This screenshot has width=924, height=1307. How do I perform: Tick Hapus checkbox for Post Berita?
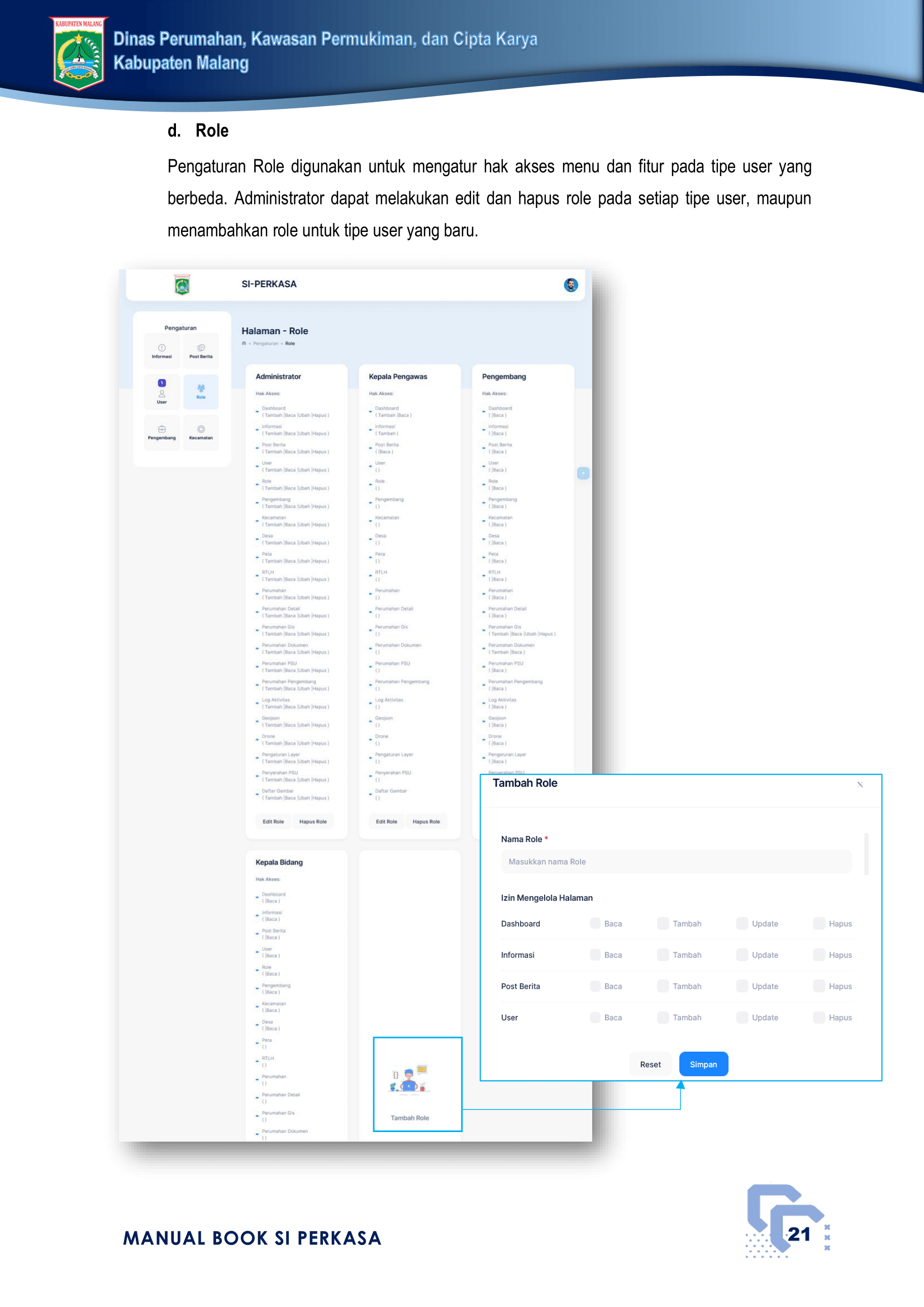819,986
